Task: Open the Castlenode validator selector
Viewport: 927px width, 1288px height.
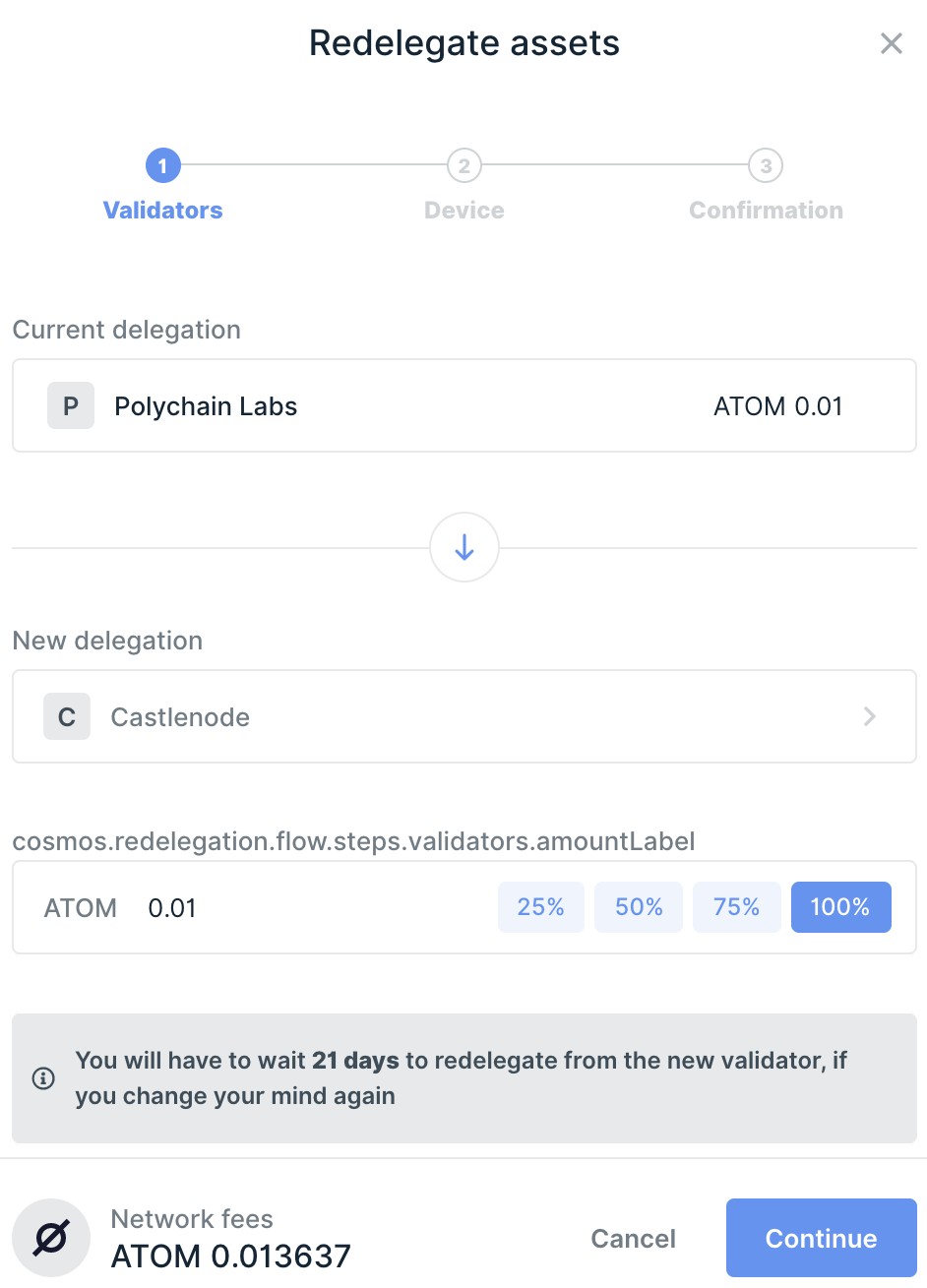Action: [463, 716]
